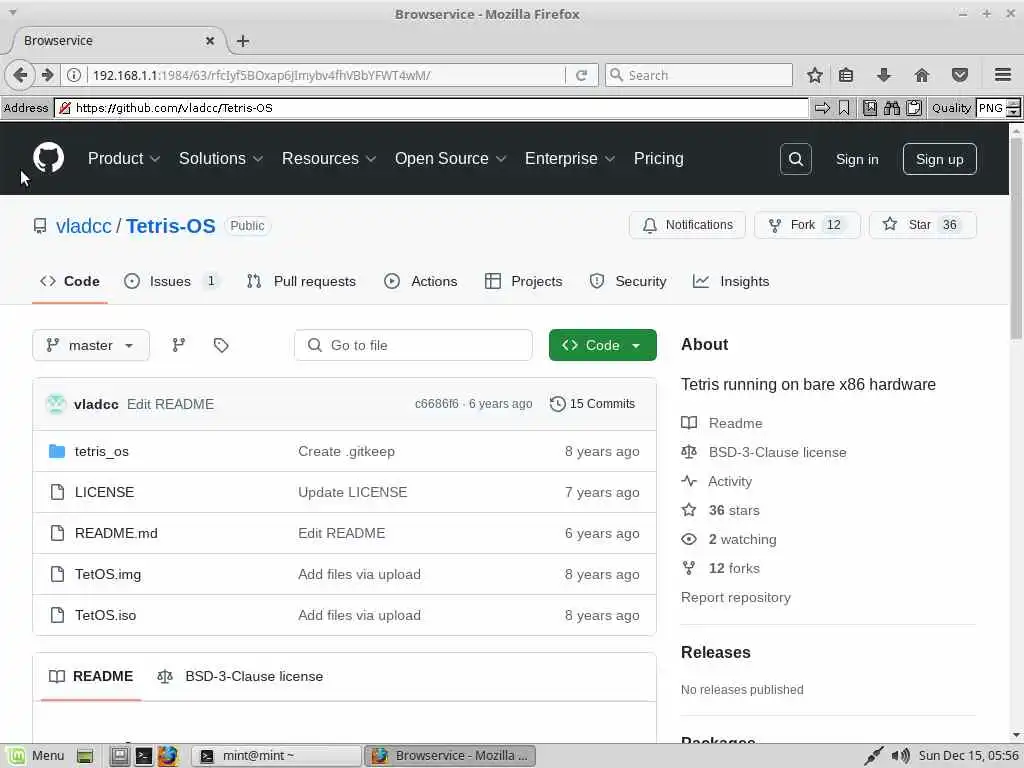Expand the Resources menu
The height and width of the screenshot is (768, 1024).
tap(328, 158)
